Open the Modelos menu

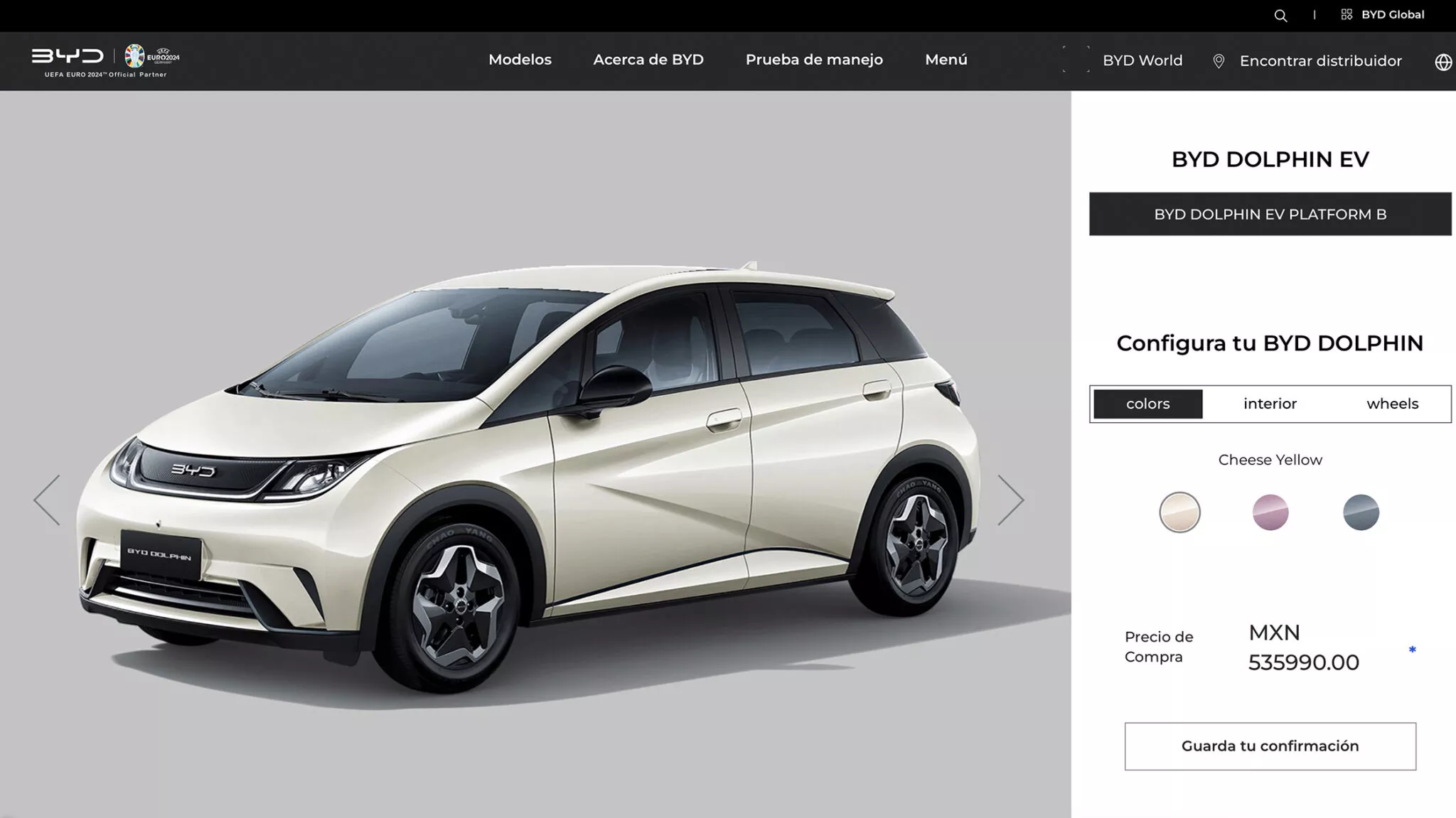click(520, 60)
